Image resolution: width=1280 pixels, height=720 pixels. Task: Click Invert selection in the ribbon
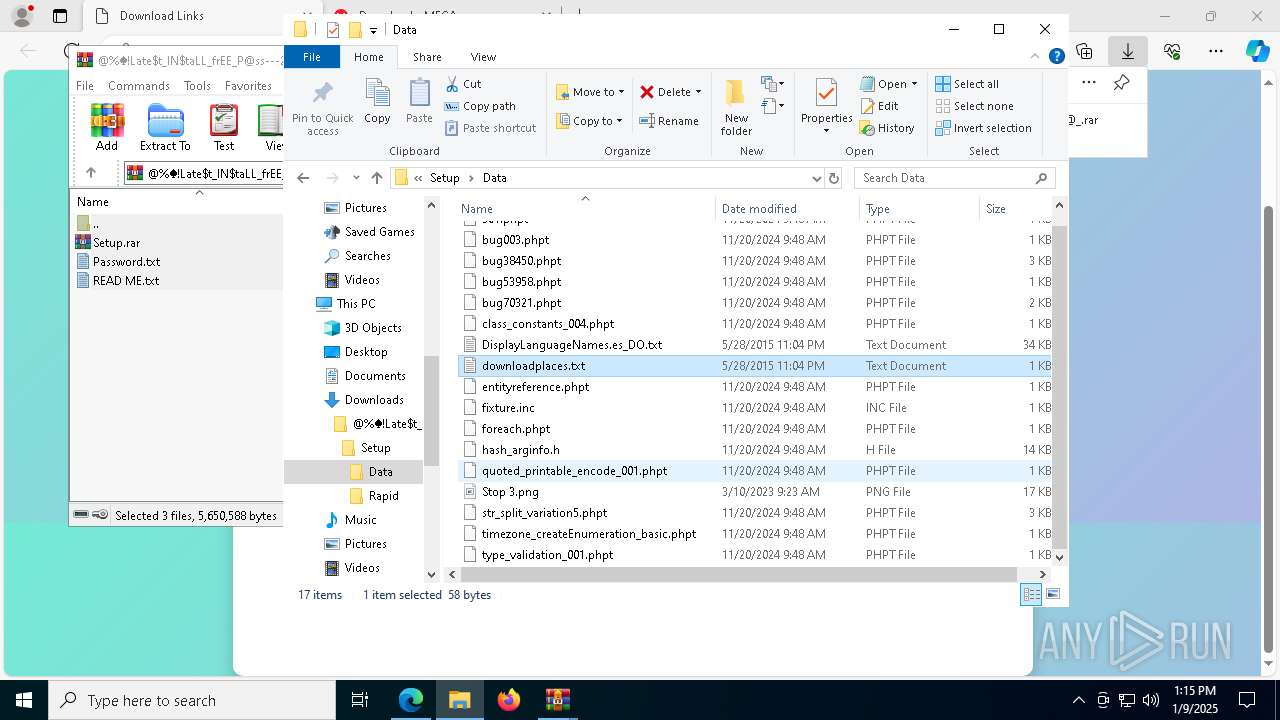click(983, 128)
